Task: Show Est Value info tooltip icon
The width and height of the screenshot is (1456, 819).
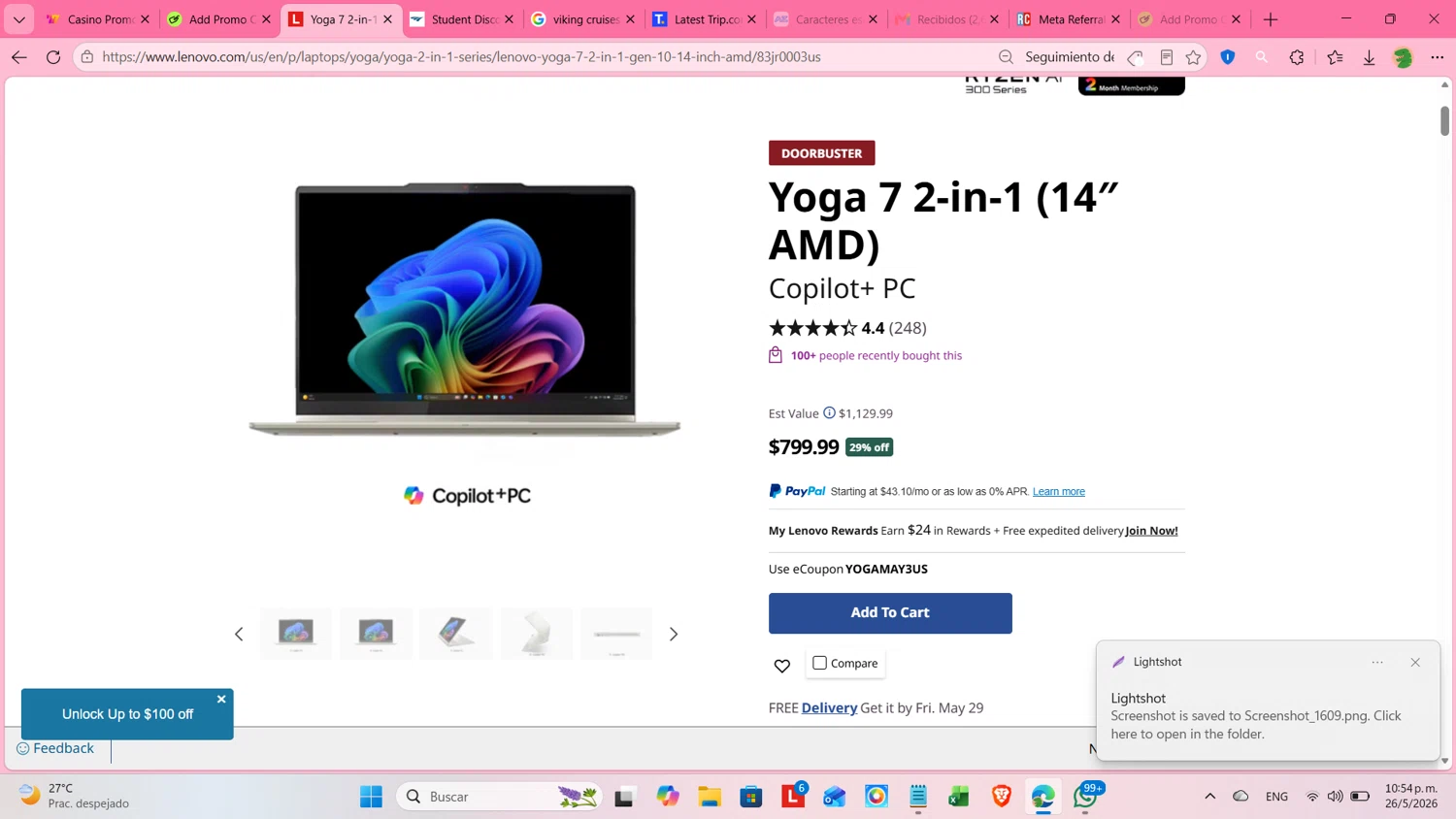Action: click(829, 412)
